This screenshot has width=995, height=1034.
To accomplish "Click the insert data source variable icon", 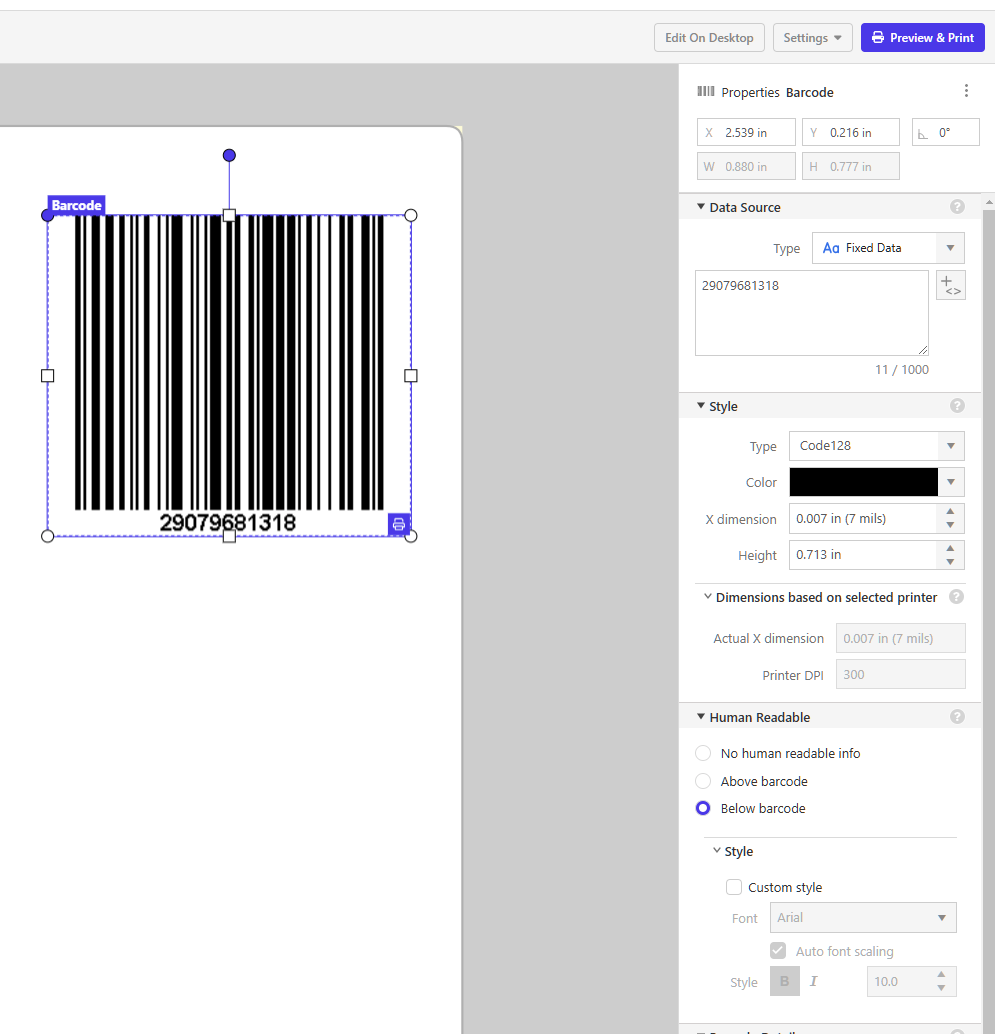I will coord(951,285).
